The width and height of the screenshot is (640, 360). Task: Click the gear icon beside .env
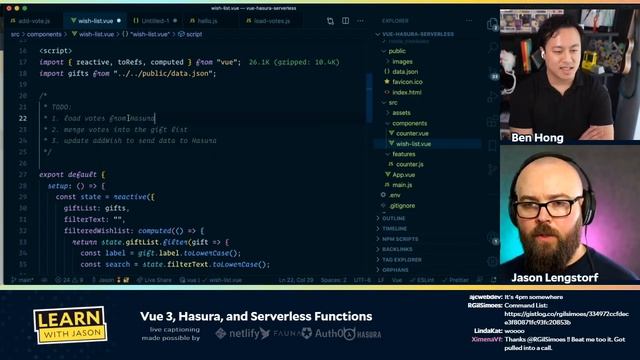(x=383, y=195)
